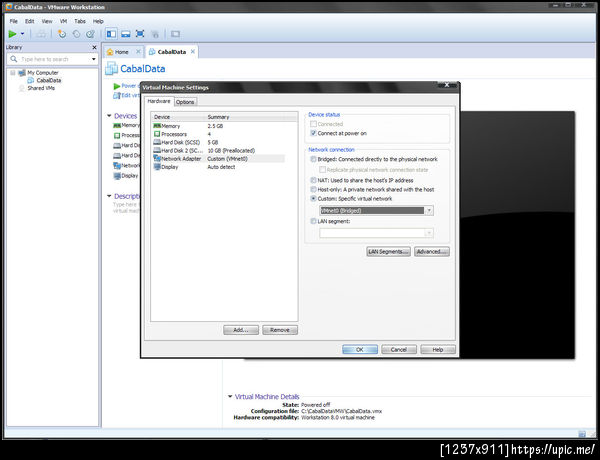This screenshot has width=600, height=460.
Task: Open the Tabs menu
Action: click(x=80, y=21)
